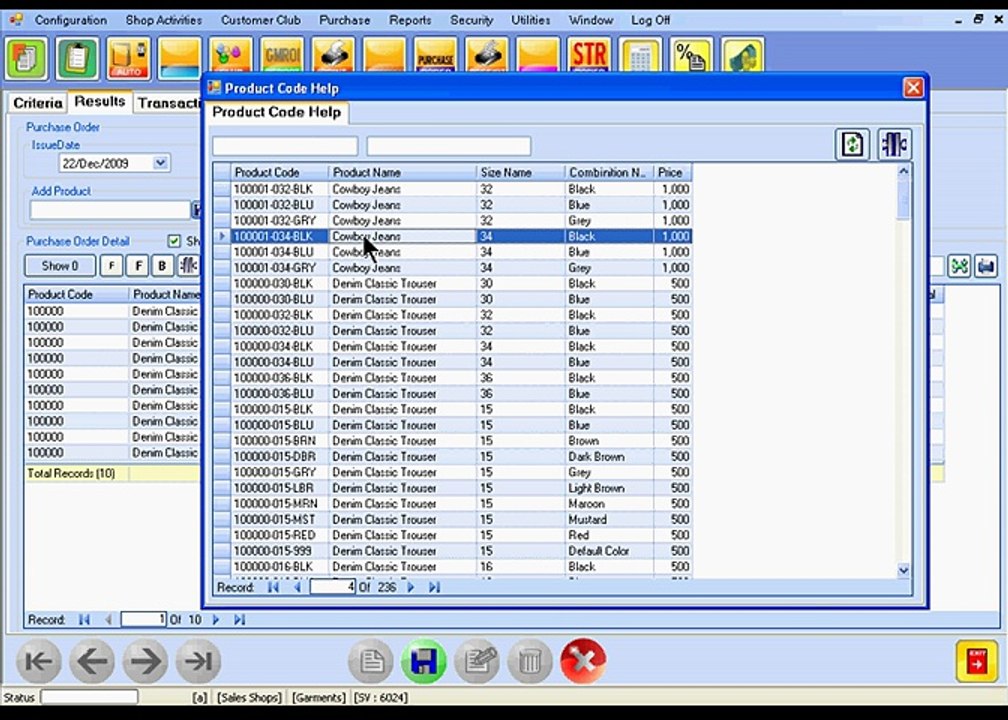This screenshot has height=720, width=1008.
Task: Click the round next (right arrow) button
Action: coord(145,661)
